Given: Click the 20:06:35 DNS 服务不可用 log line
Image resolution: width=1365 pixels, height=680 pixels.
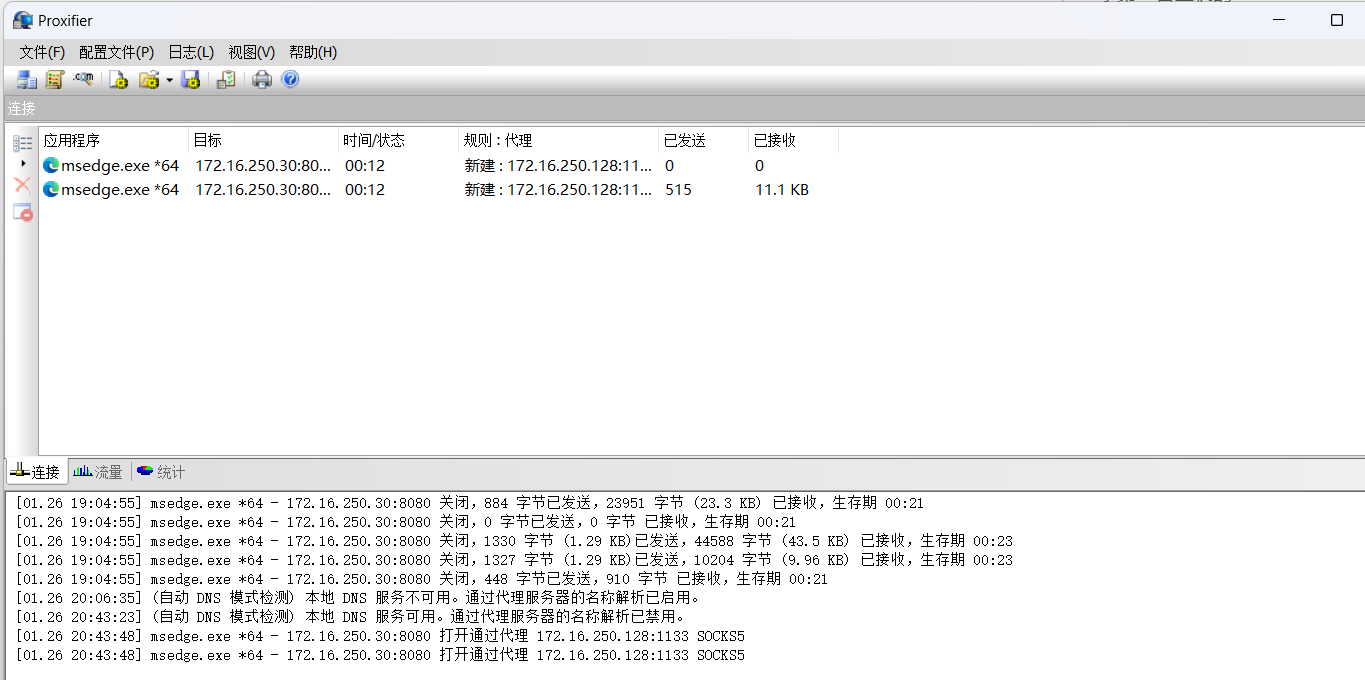Looking at the screenshot, I should pyautogui.click(x=358, y=598).
